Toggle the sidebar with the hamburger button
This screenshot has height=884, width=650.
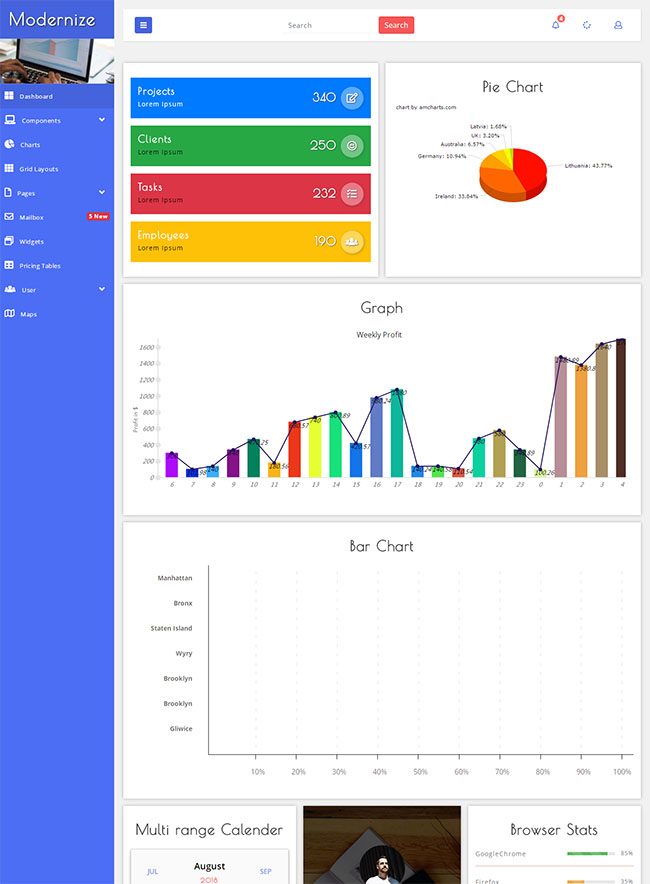143,25
